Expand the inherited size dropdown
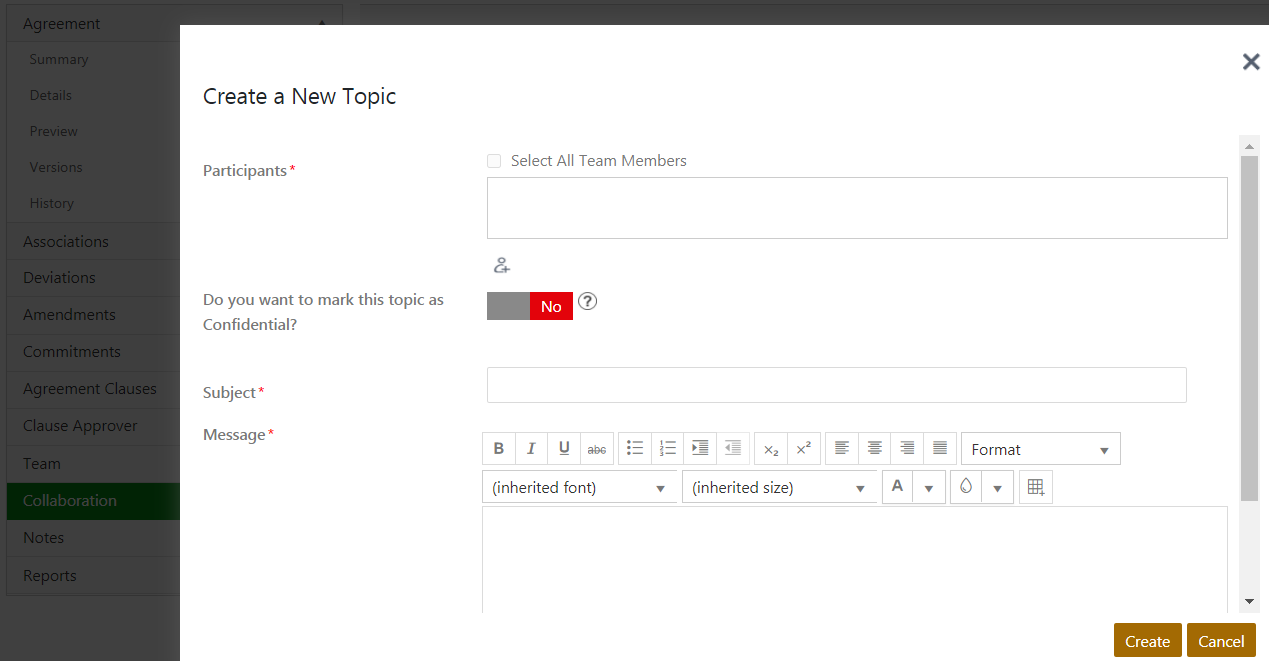This screenshot has height=661, width=1269. tap(779, 488)
